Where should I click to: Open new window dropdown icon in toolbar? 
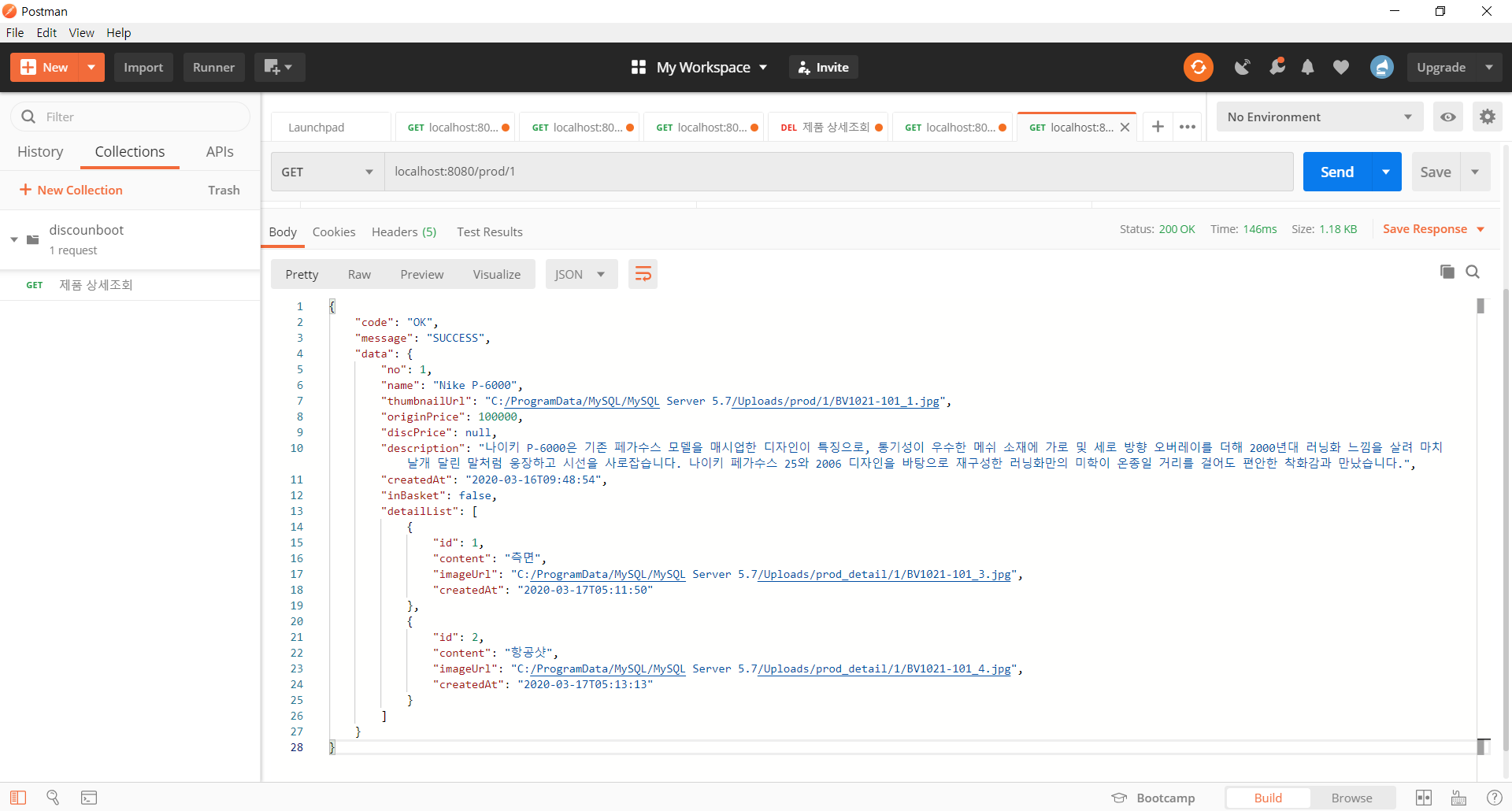[x=279, y=68]
